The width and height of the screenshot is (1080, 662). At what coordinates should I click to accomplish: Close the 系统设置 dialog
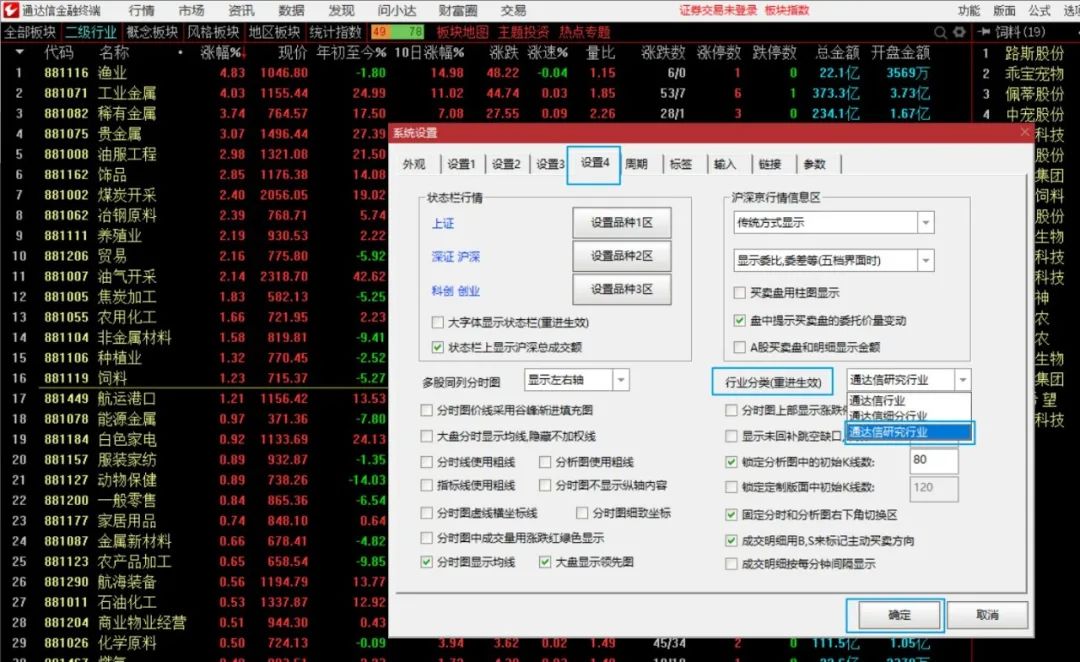pos(1025,132)
